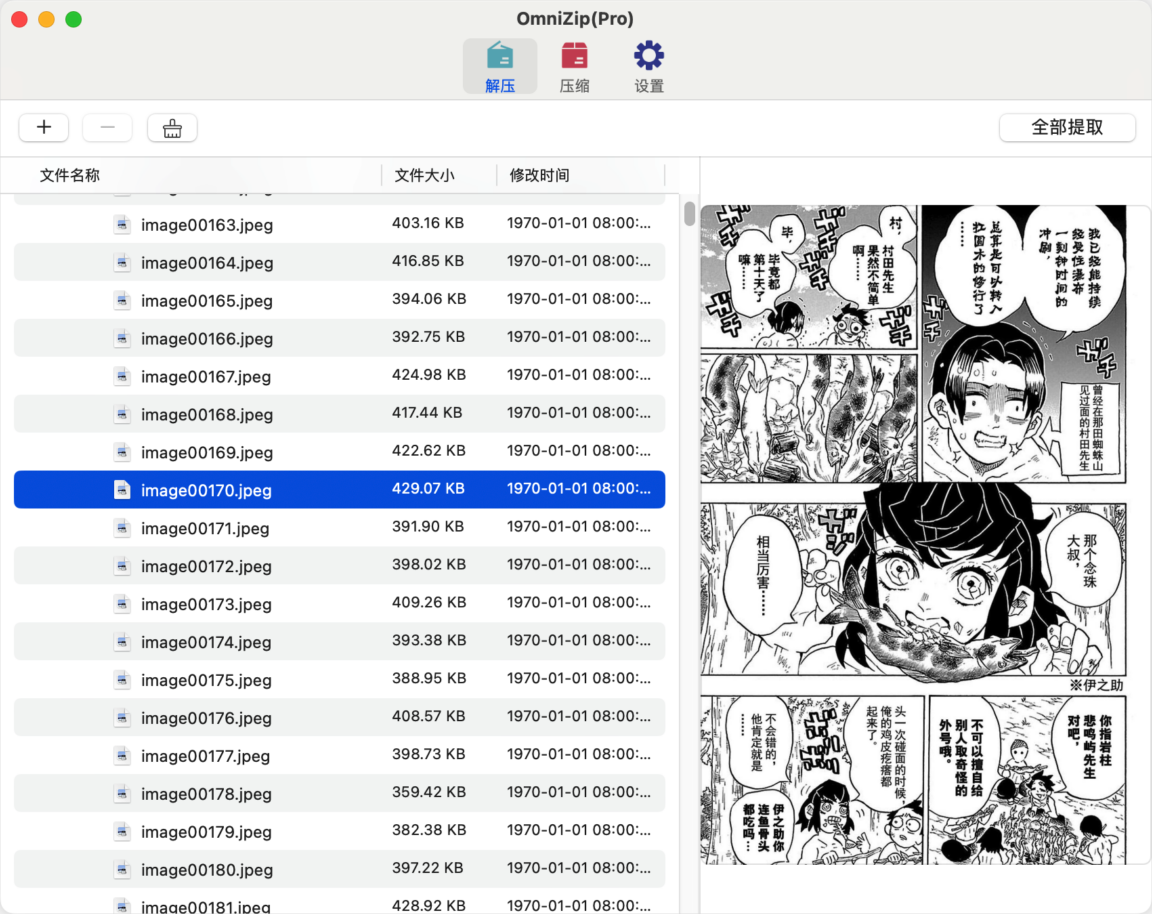
Task: Select file image00167.jpeg
Action: 339,376
